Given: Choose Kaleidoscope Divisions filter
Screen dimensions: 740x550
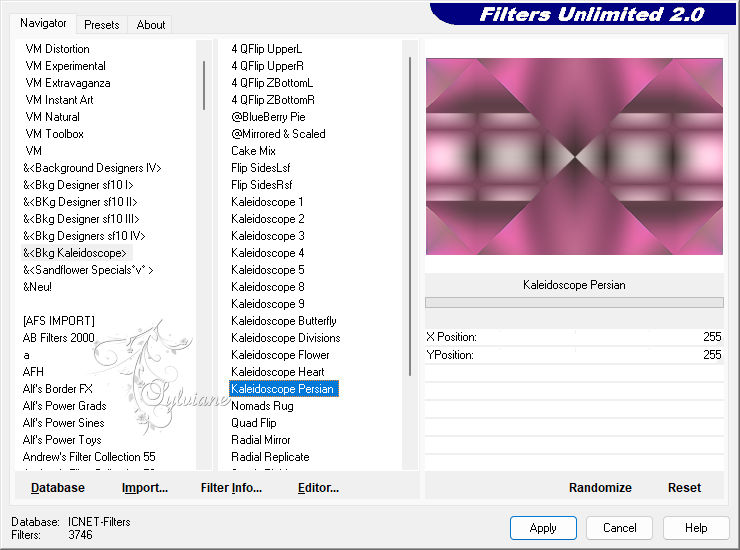Looking at the screenshot, I should click(x=286, y=338).
